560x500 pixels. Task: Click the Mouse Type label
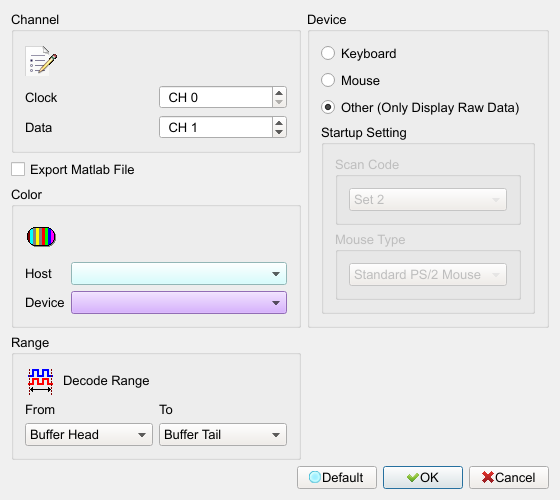click(x=370, y=240)
